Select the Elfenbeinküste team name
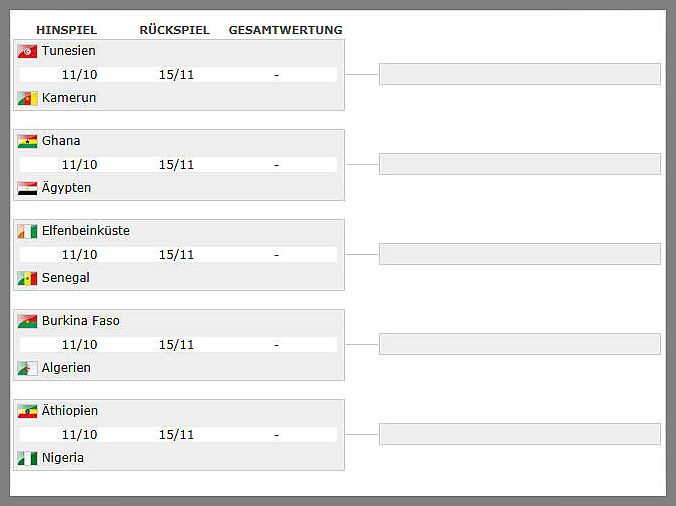The height and width of the screenshot is (506, 676). point(86,231)
